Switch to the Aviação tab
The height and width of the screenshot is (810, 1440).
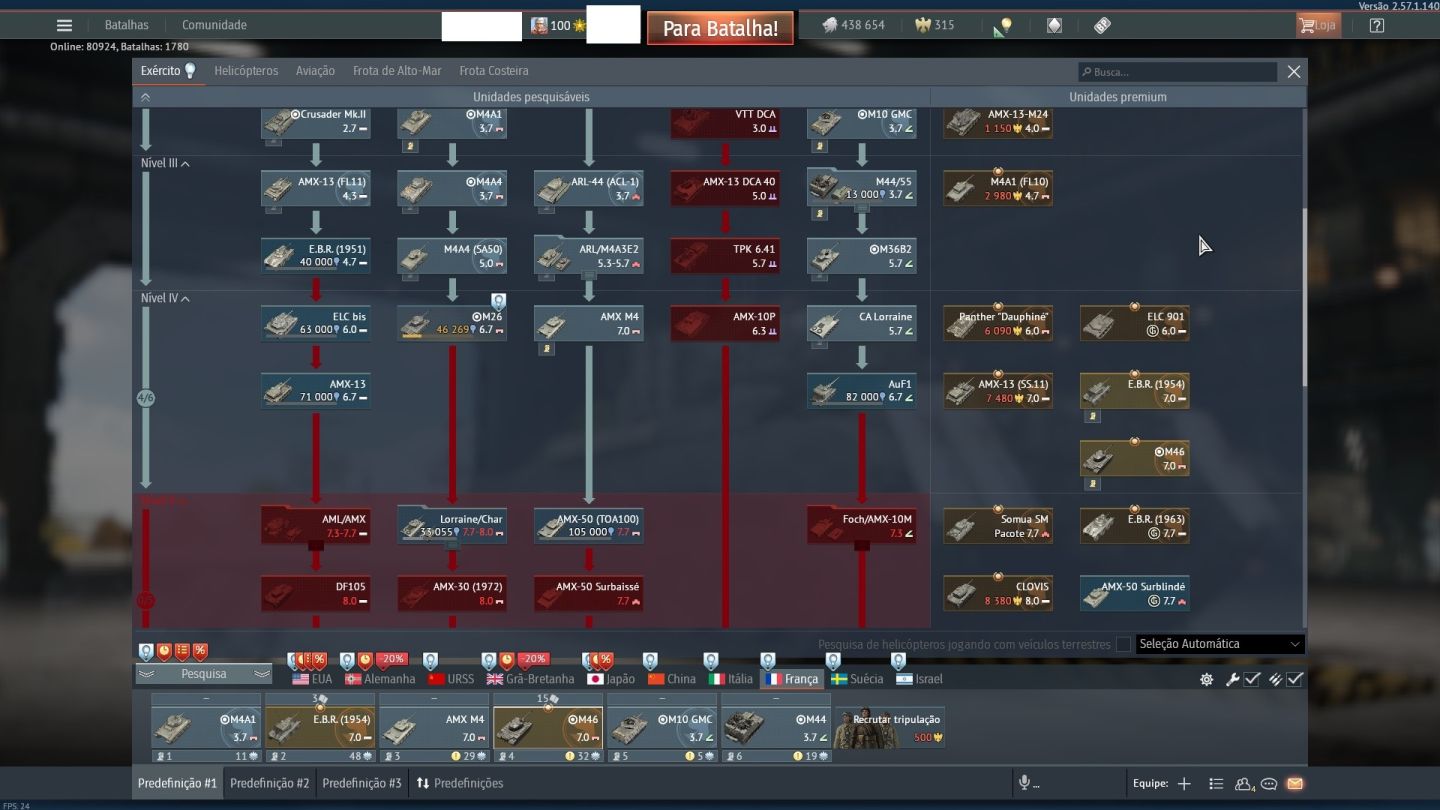[x=315, y=71]
